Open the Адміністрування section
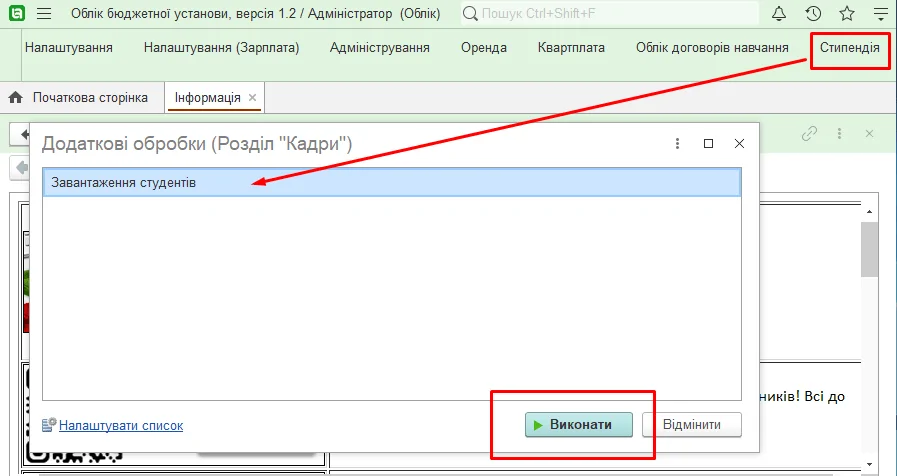Viewport: 897px width, 476px height. (x=380, y=47)
